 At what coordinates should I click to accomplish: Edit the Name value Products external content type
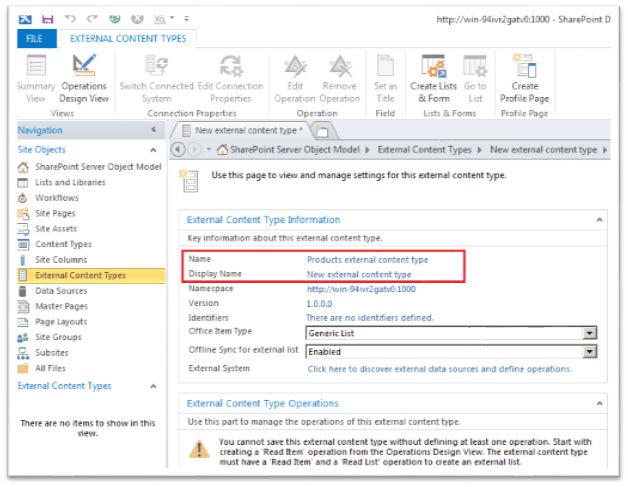click(x=367, y=260)
